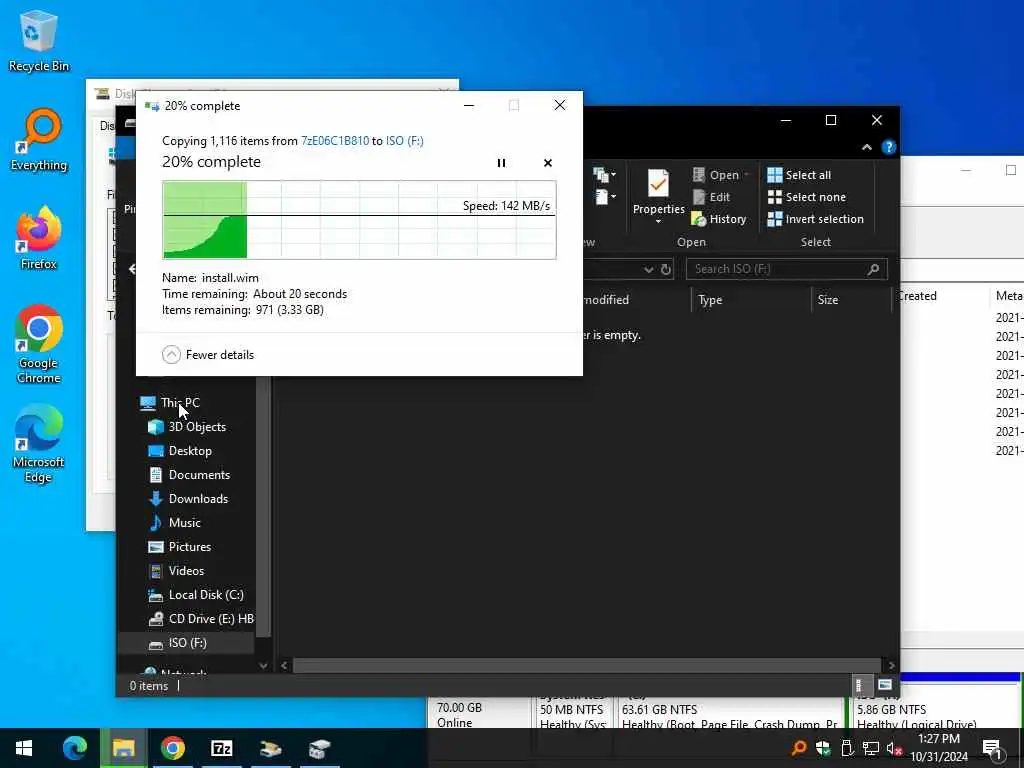This screenshot has width=1024, height=768.
Task: Open file History in the ribbon
Action: [718, 219]
